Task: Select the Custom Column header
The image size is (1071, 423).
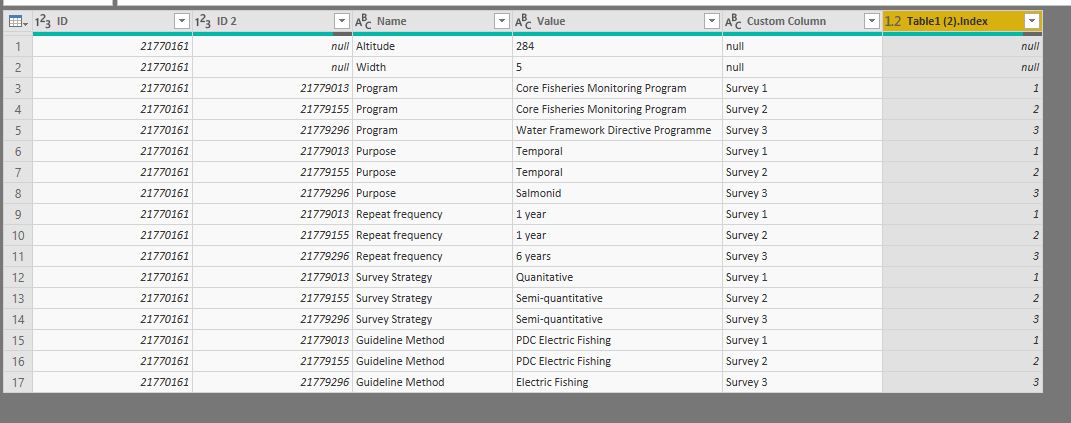Action: [803, 22]
